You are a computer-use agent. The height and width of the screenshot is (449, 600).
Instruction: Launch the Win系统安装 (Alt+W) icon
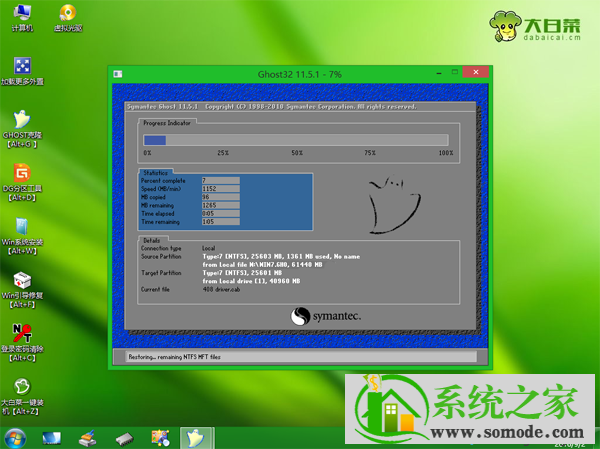pyautogui.click(x=22, y=237)
